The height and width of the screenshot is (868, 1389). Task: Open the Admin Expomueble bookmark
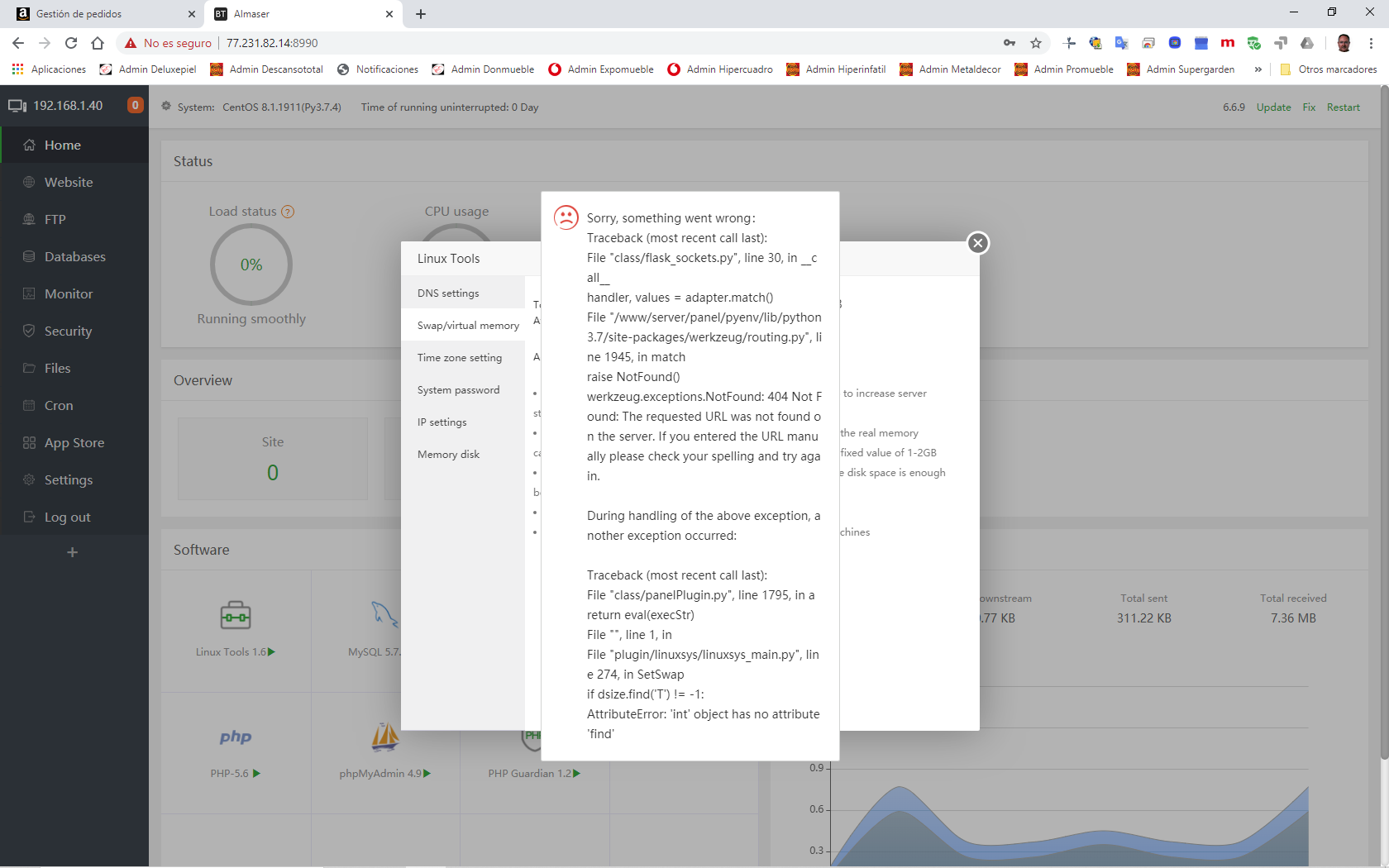(601, 69)
